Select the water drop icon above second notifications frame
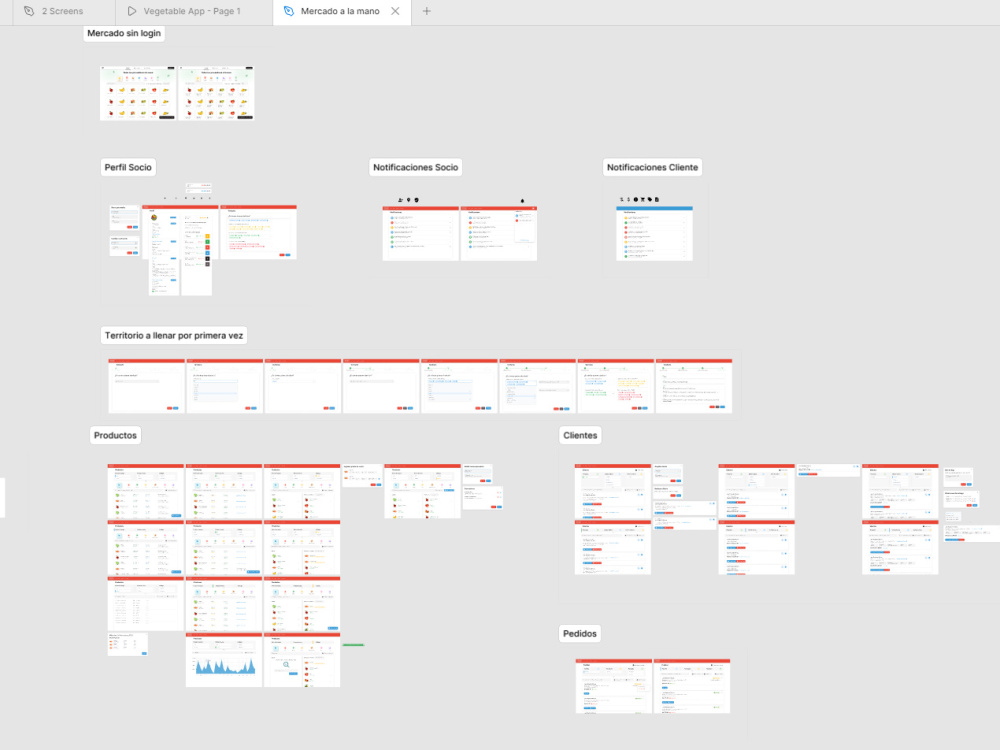Screen dimensions: 1000x750 tap(522, 200)
